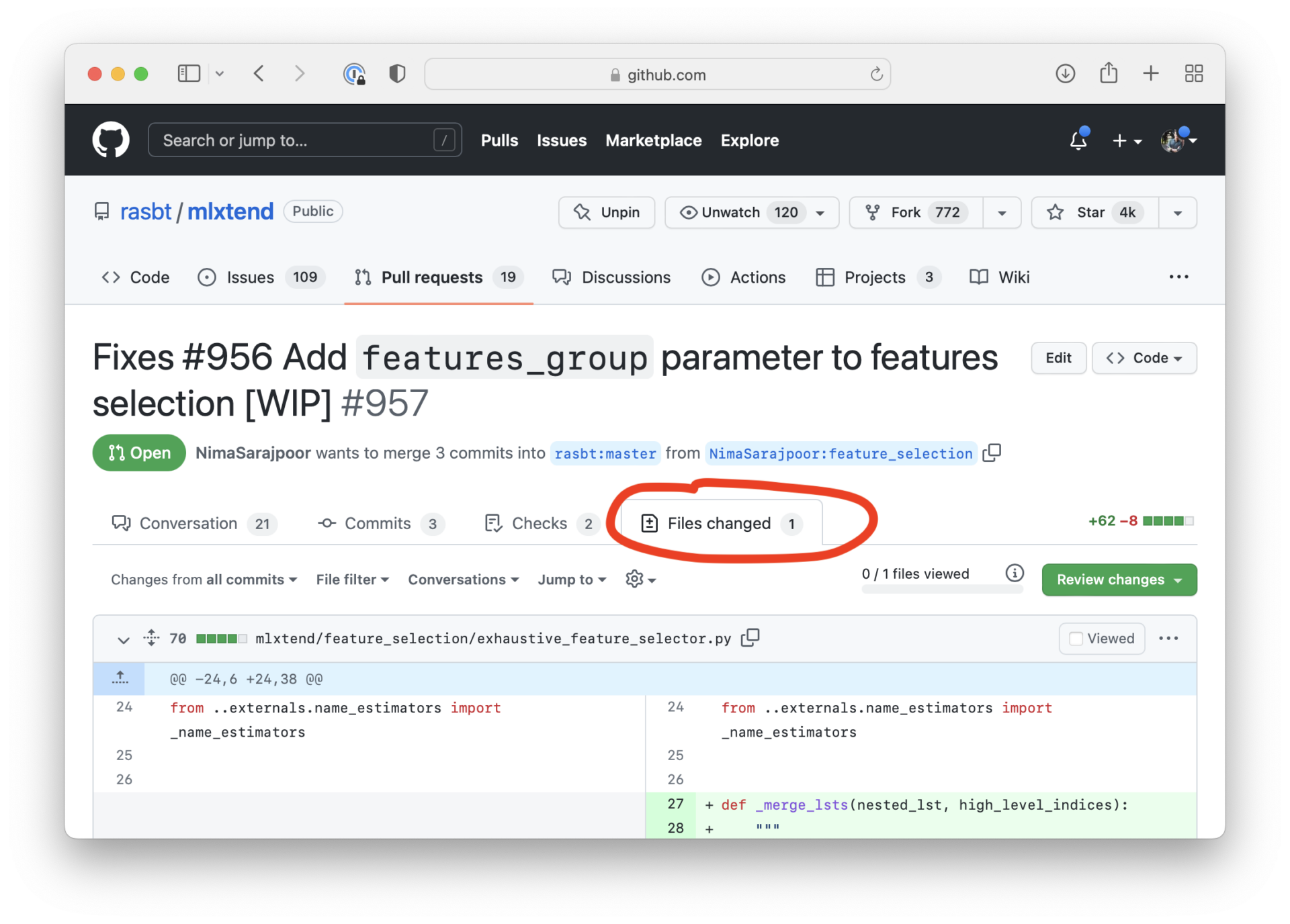Viewport: 1290px width, 924px height.
Task: Open files viewed info tooltip icon
Action: (1015, 573)
